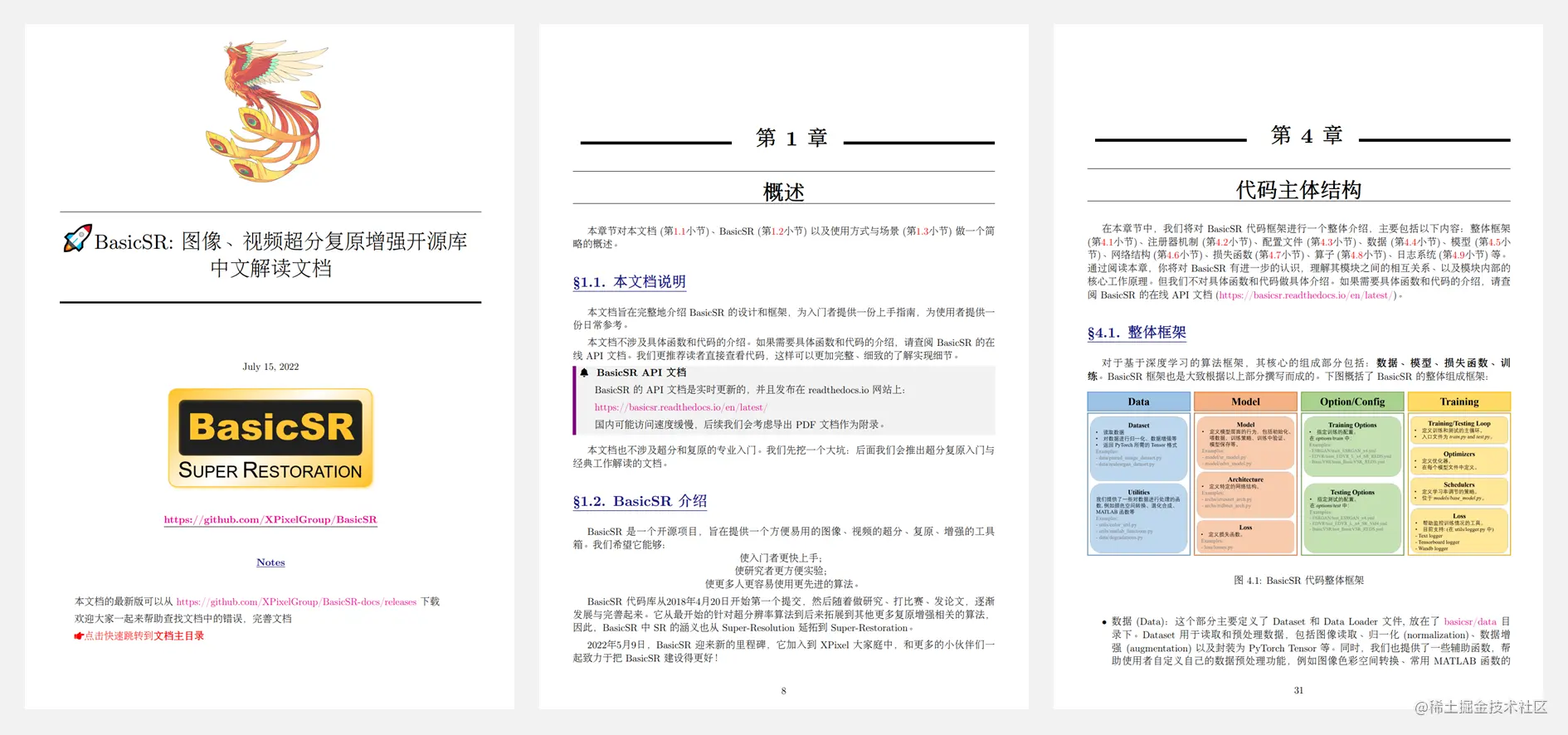The height and width of the screenshot is (735, 1568).
Task: Follow the red 4.8 section reference
Action: [x=1358, y=255]
